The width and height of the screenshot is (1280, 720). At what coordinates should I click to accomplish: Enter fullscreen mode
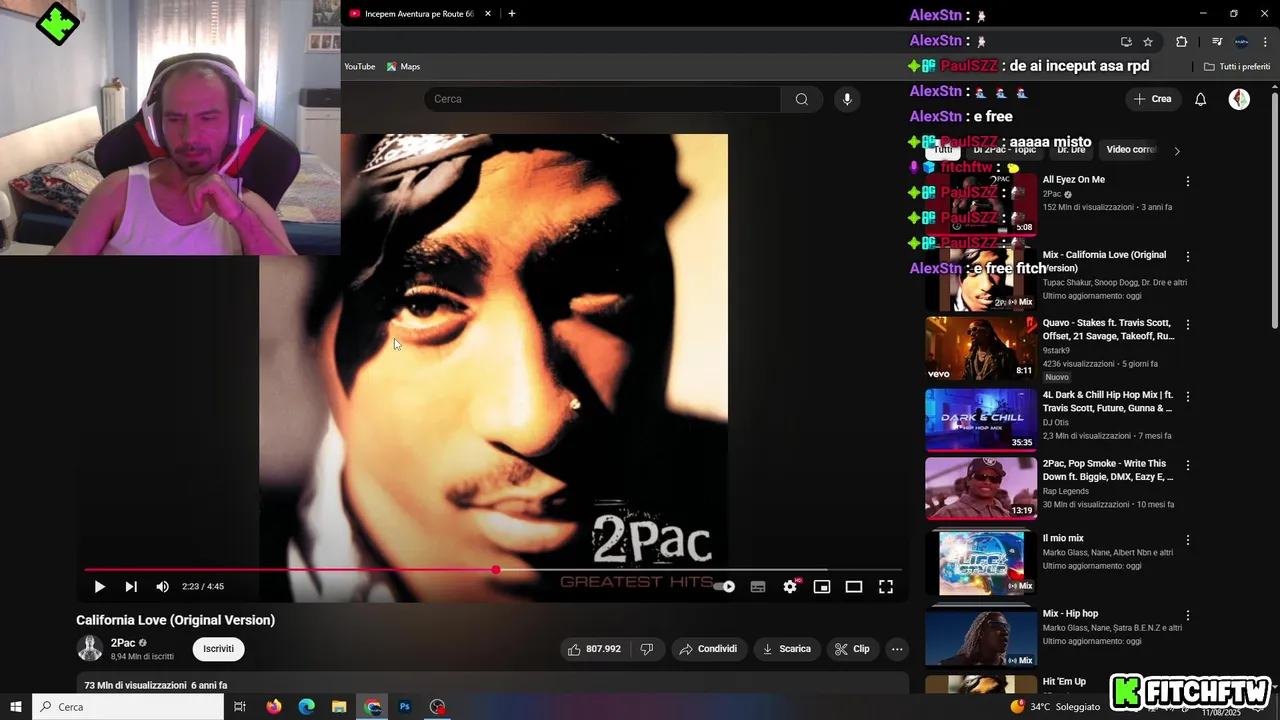[x=886, y=587]
